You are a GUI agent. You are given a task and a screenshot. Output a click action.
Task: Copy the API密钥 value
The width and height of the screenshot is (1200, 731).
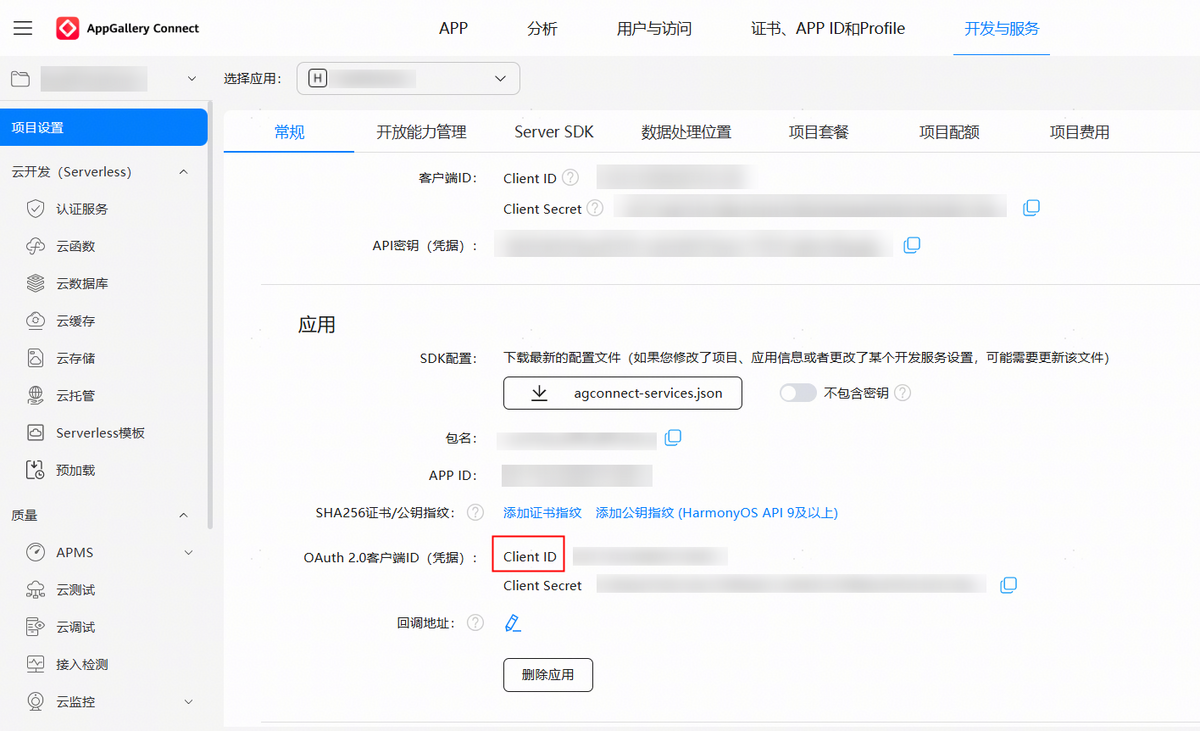(911, 245)
